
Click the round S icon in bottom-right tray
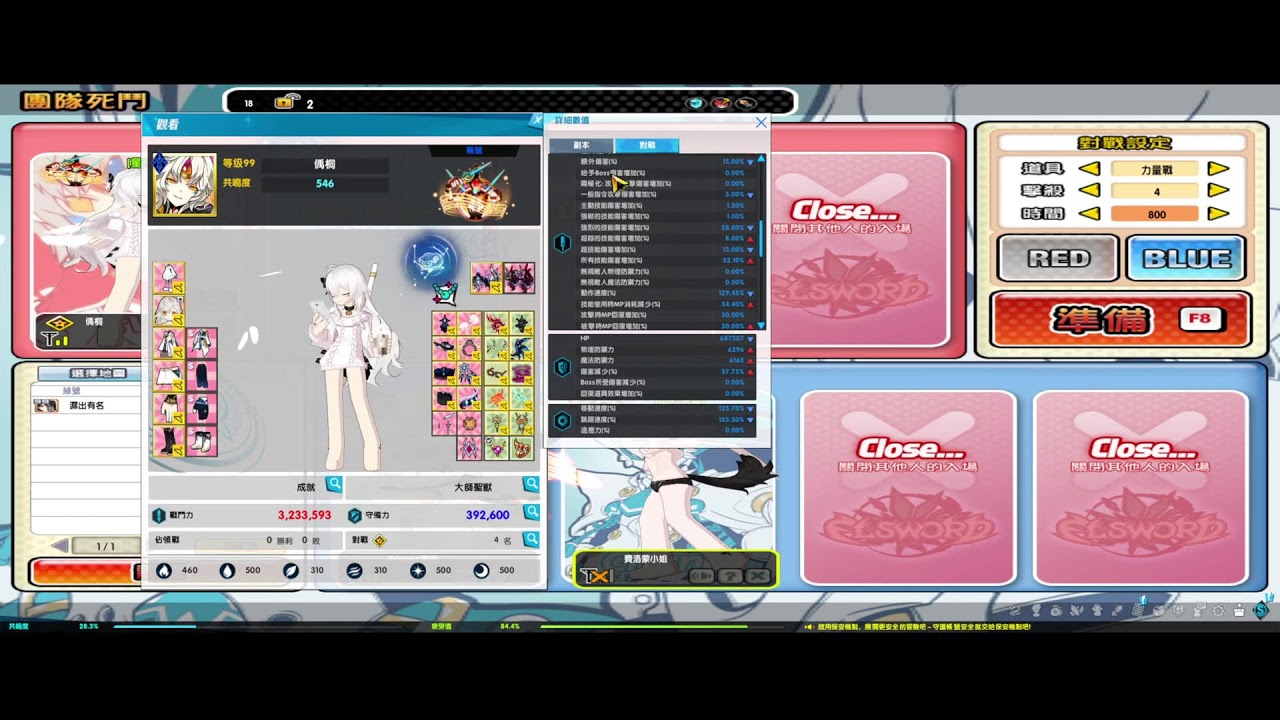click(1261, 609)
